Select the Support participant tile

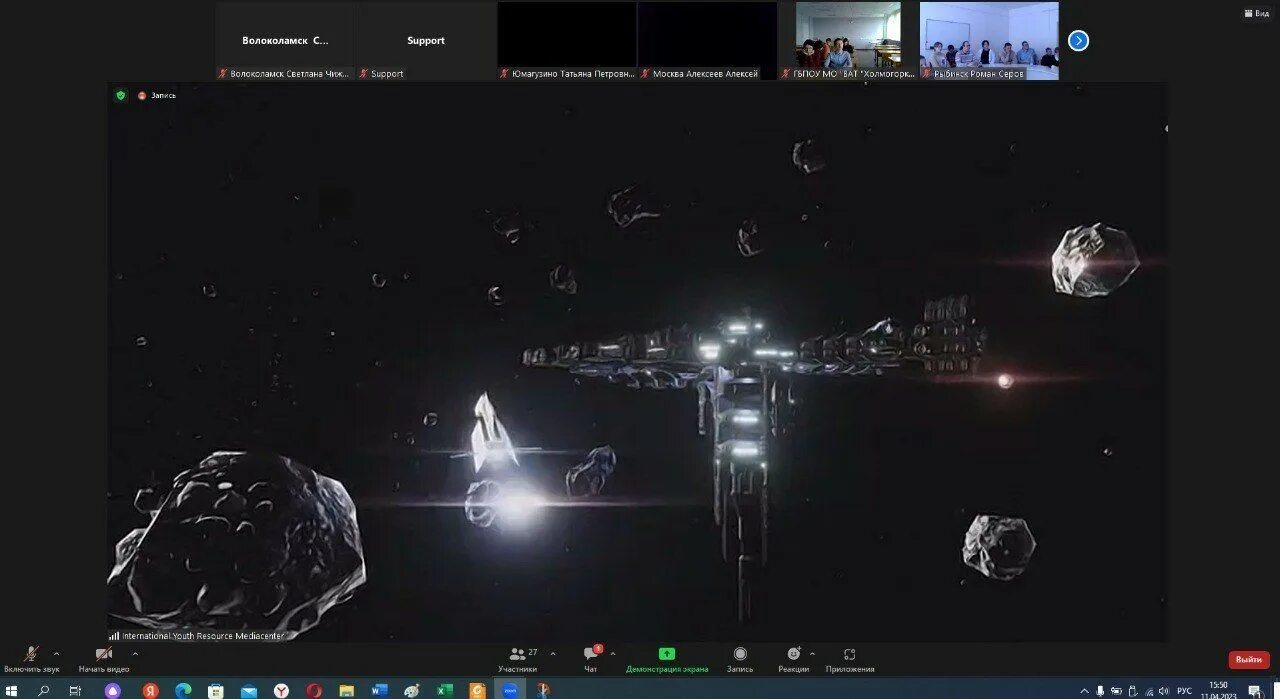(426, 40)
